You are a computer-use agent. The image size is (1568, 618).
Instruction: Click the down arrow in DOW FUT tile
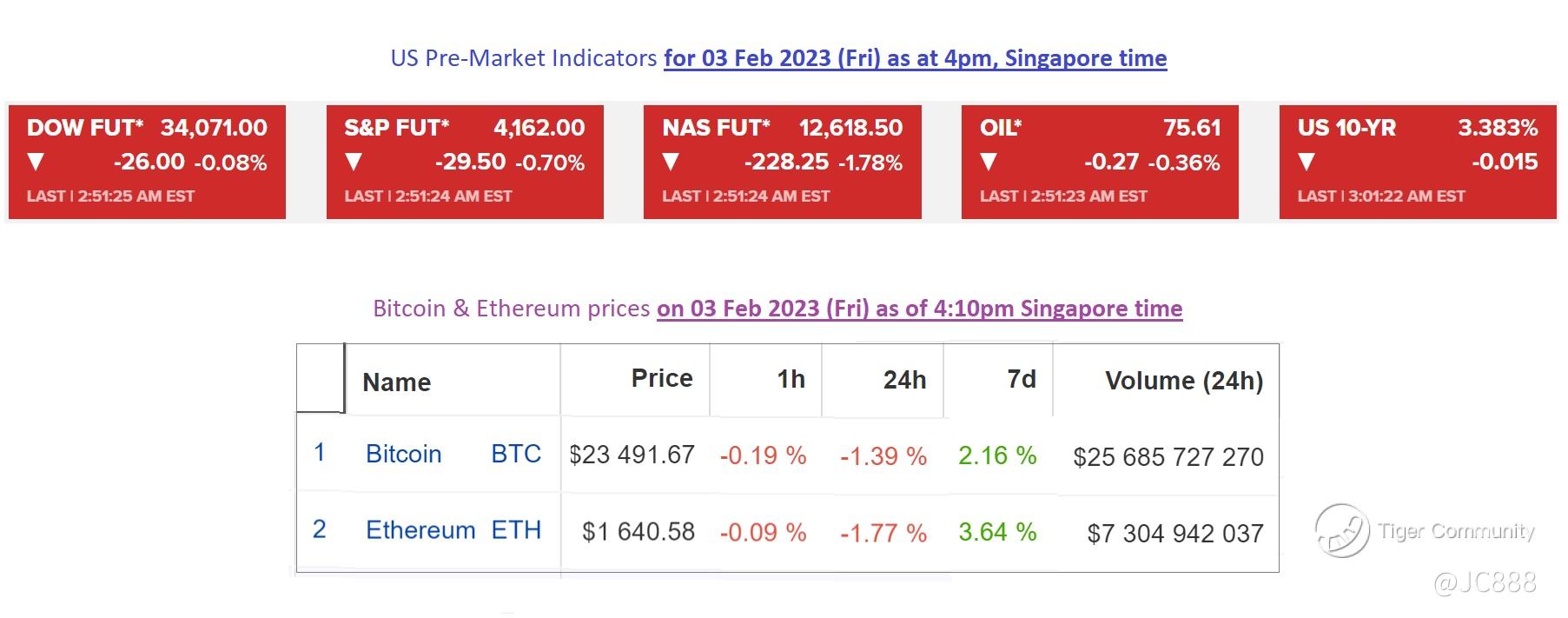coord(36,163)
